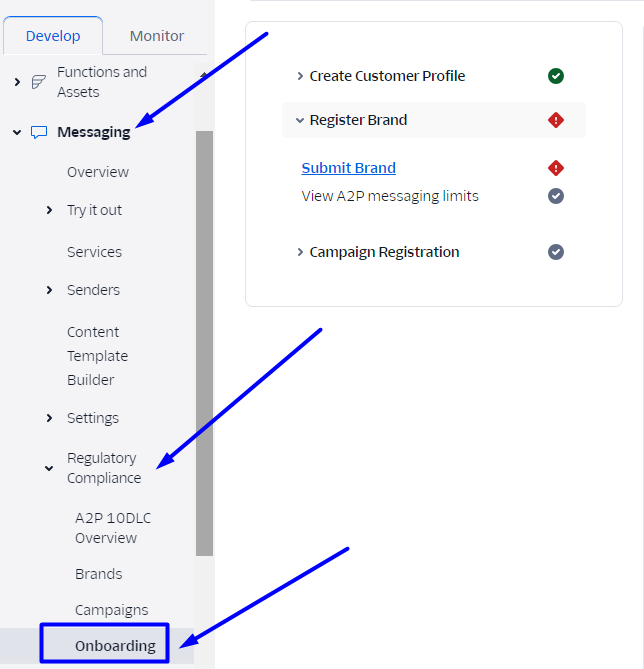Screen dimensions: 644x669
Task: Select the Develop tab
Action: point(53,36)
